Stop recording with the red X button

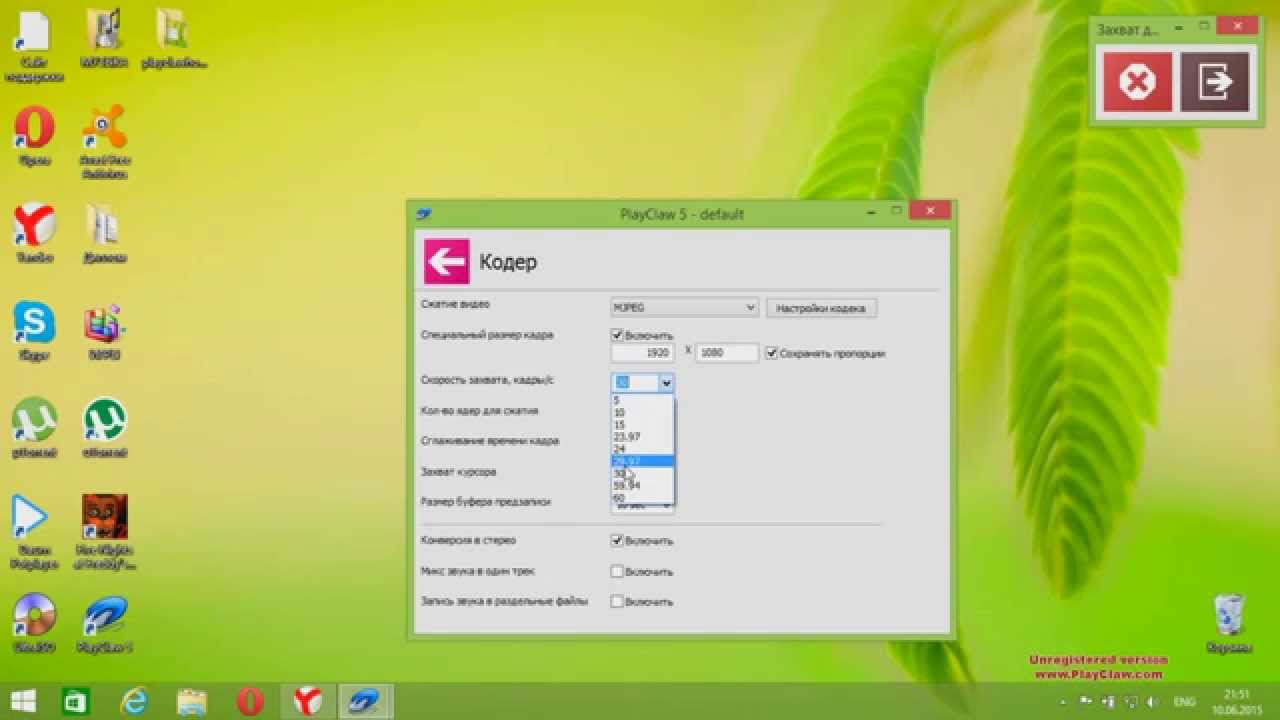(1137, 82)
